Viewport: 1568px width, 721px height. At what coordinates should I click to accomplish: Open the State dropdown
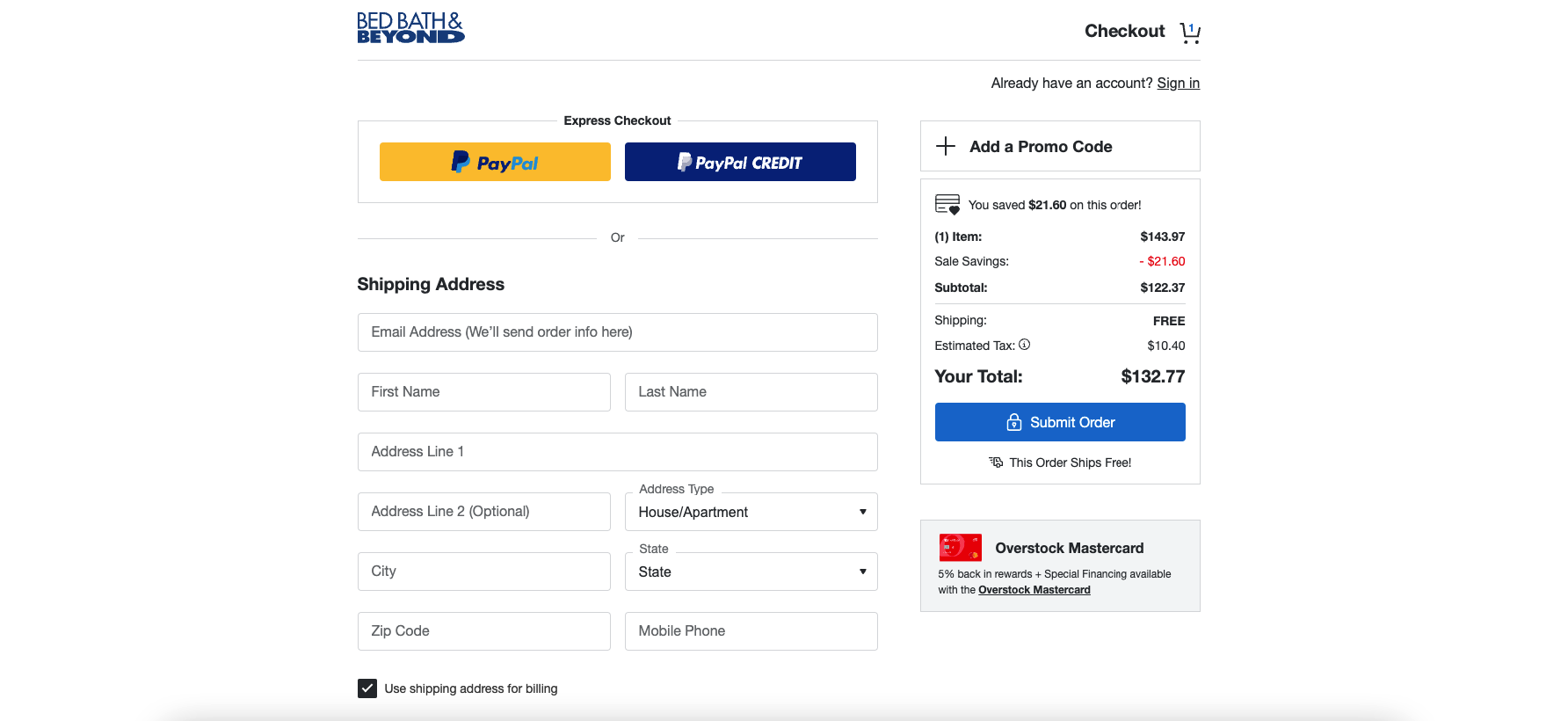click(x=751, y=572)
